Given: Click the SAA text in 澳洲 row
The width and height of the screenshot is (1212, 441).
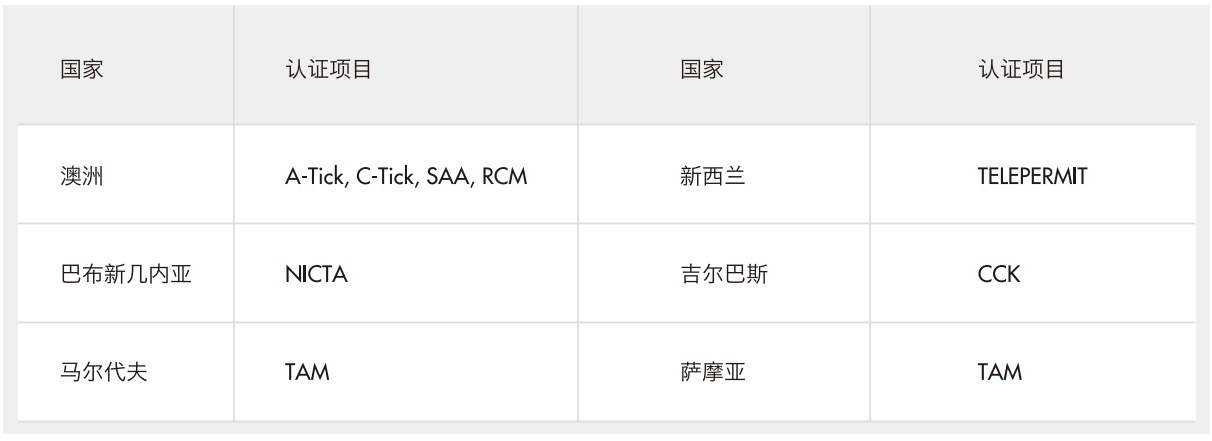Looking at the screenshot, I should point(447,176).
